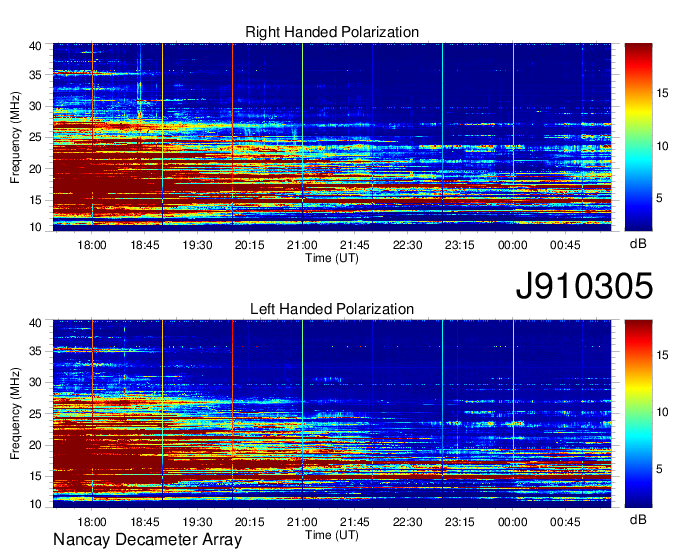Click the 10 MHz tick of right-handed plot

tap(36, 227)
